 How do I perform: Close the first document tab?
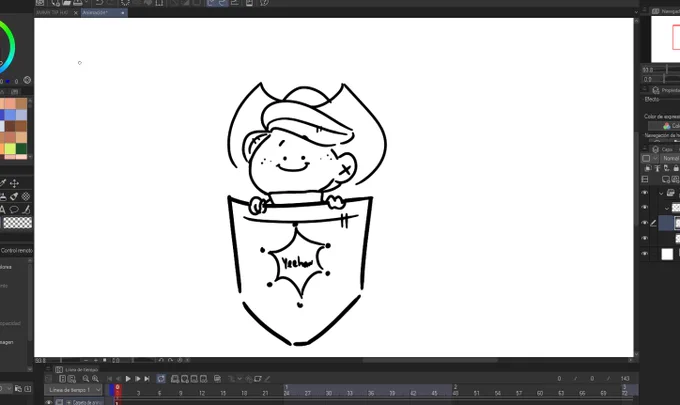[x=75, y=13]
